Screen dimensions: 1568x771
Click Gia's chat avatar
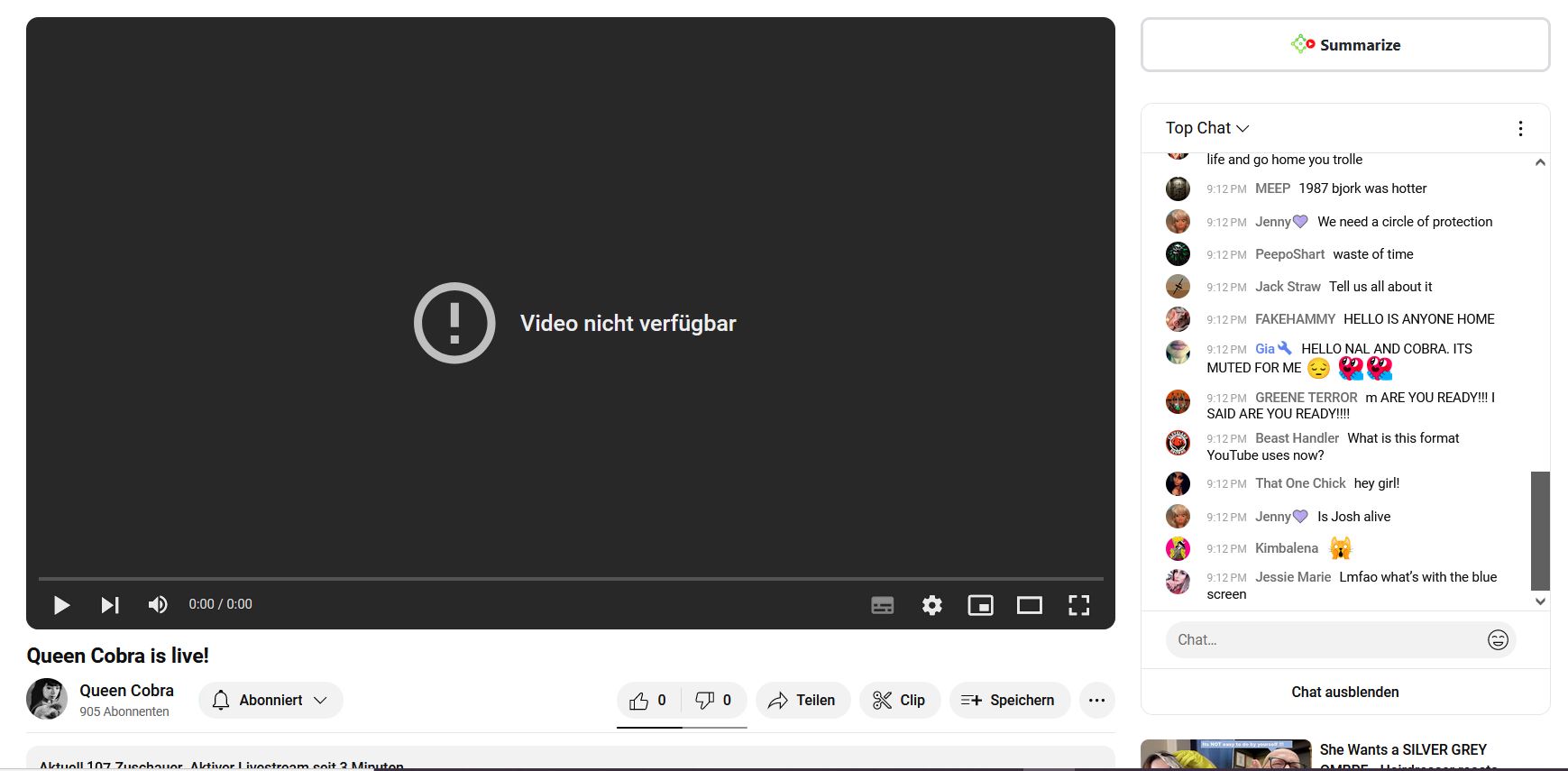(x=1178, y=353)
